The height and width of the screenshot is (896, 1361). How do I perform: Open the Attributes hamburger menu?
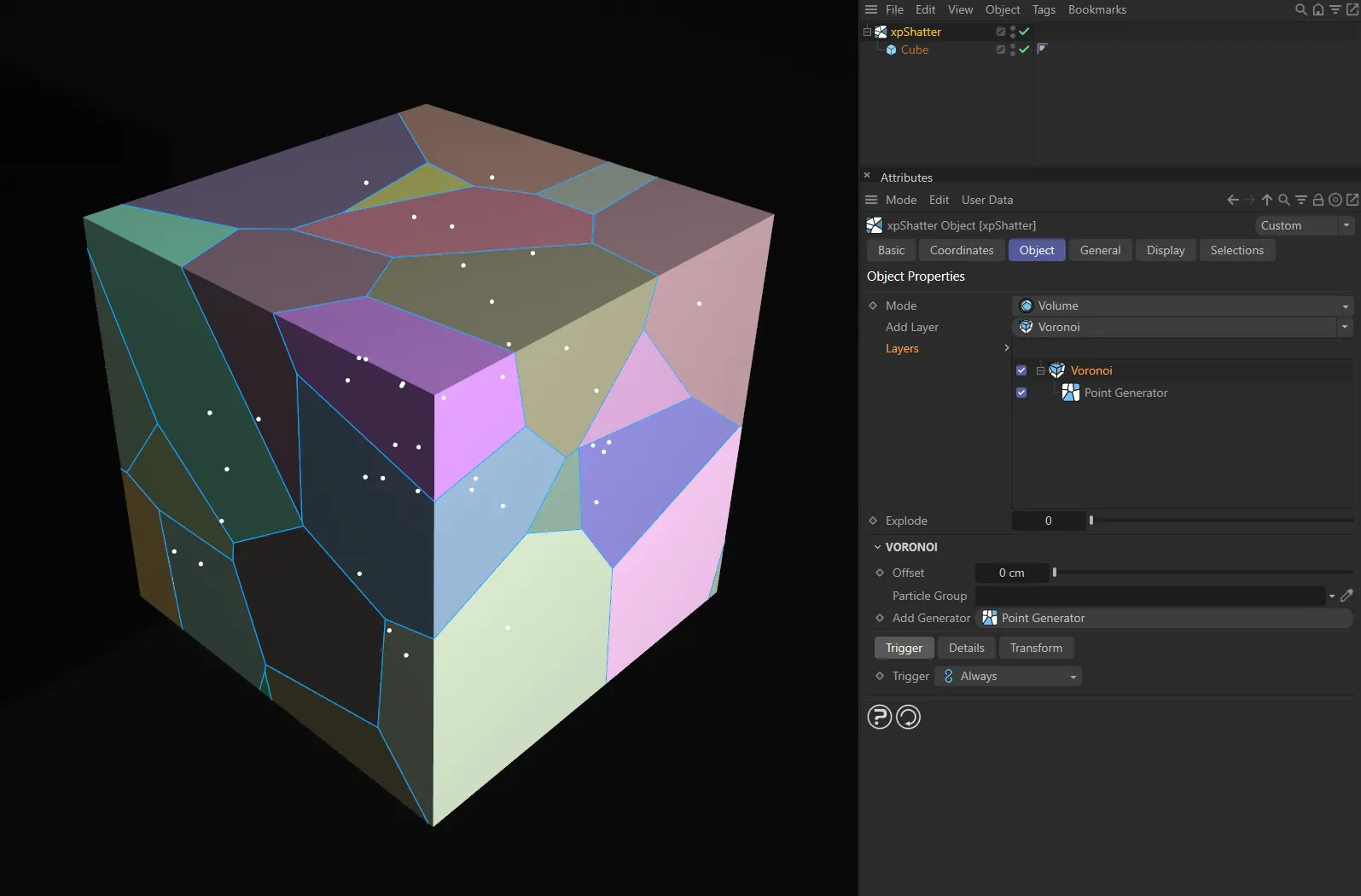(x=870, y=200)
